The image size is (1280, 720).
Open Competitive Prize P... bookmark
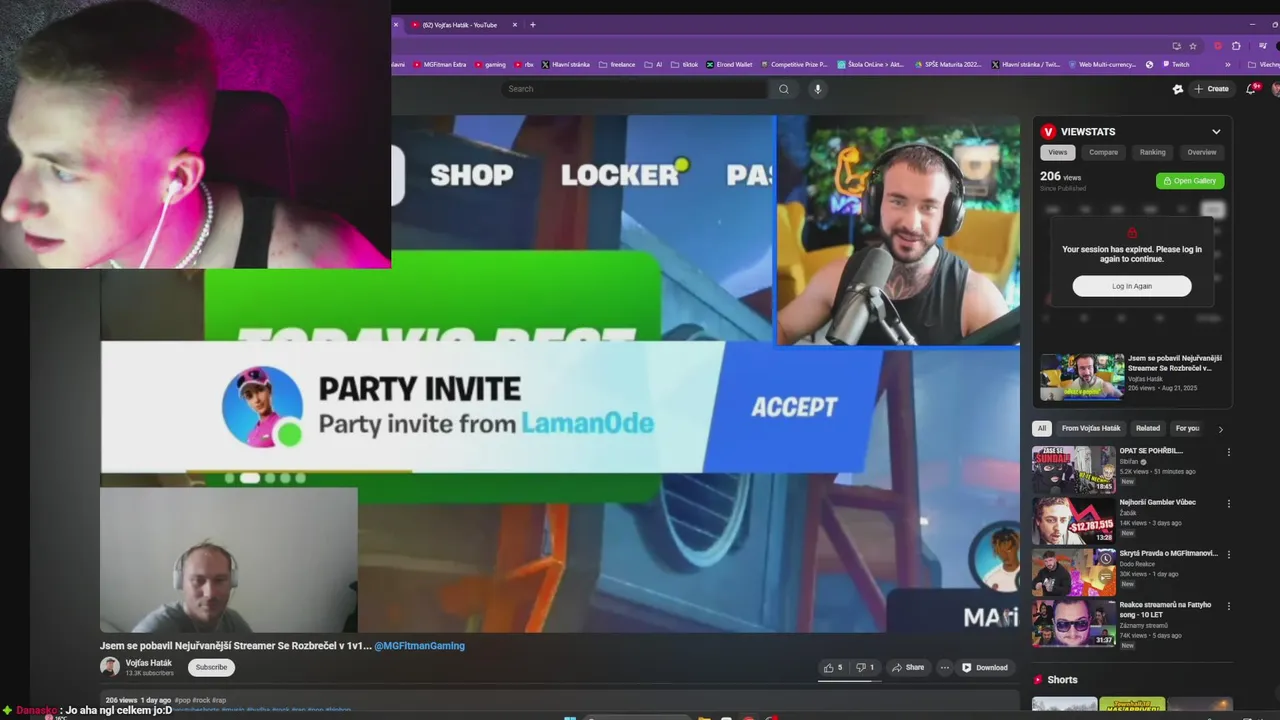793,64
